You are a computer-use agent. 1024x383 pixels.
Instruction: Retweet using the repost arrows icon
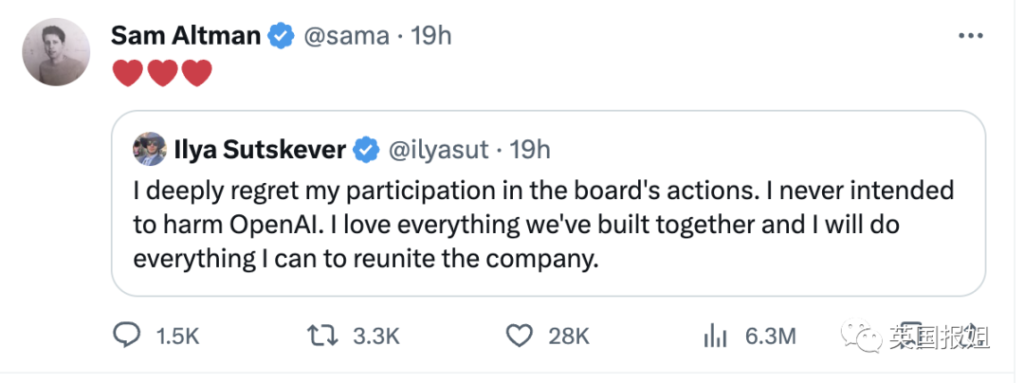[x=323, y=336]
